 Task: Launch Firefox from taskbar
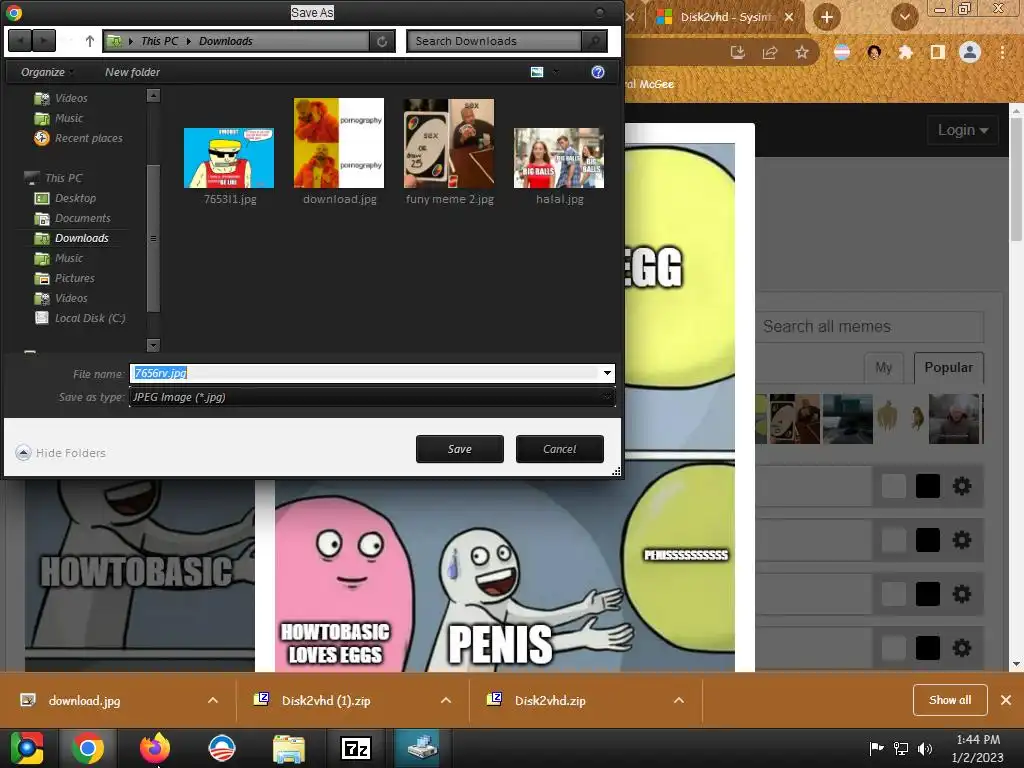(155, 748)
